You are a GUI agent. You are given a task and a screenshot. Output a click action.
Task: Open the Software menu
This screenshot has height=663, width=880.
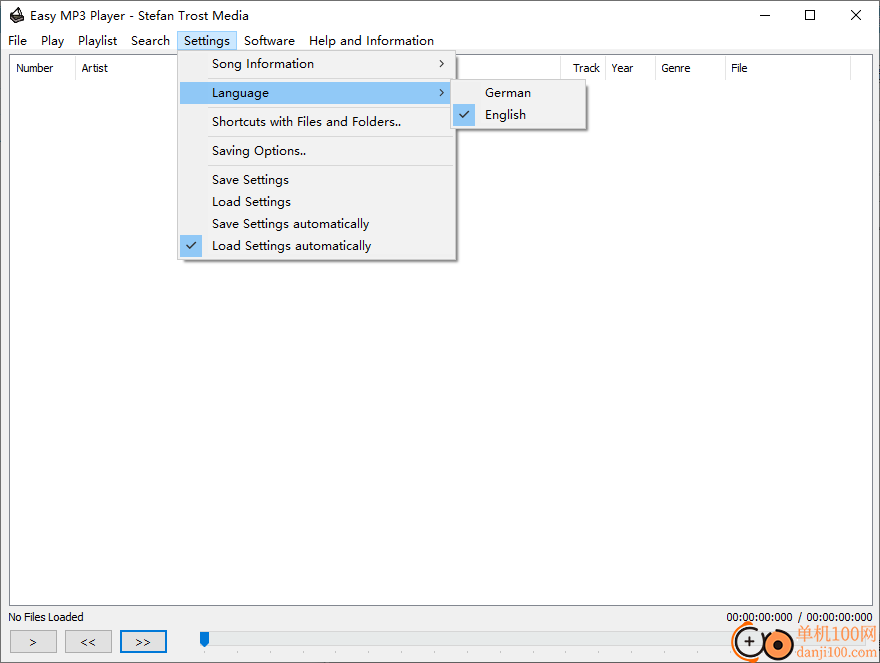click(x=269, y=40)
